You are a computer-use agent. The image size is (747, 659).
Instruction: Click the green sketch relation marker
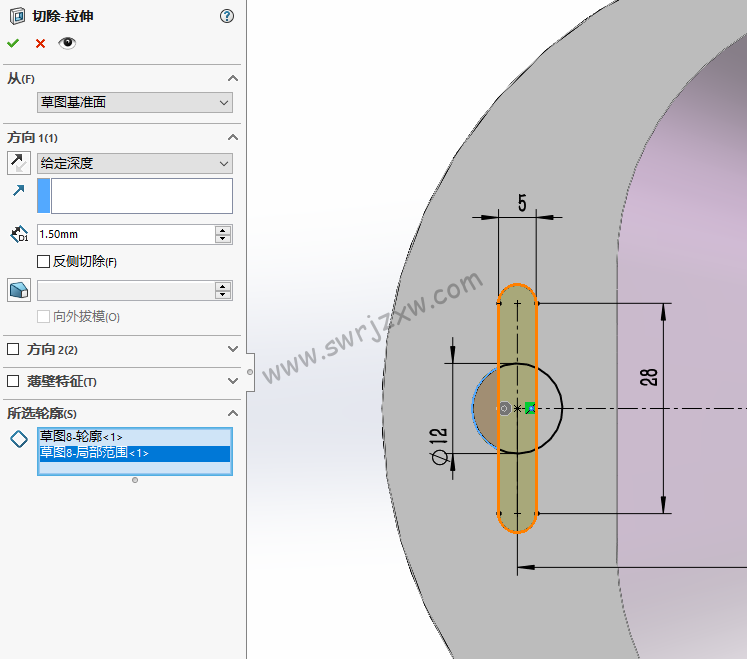[530, 408]
